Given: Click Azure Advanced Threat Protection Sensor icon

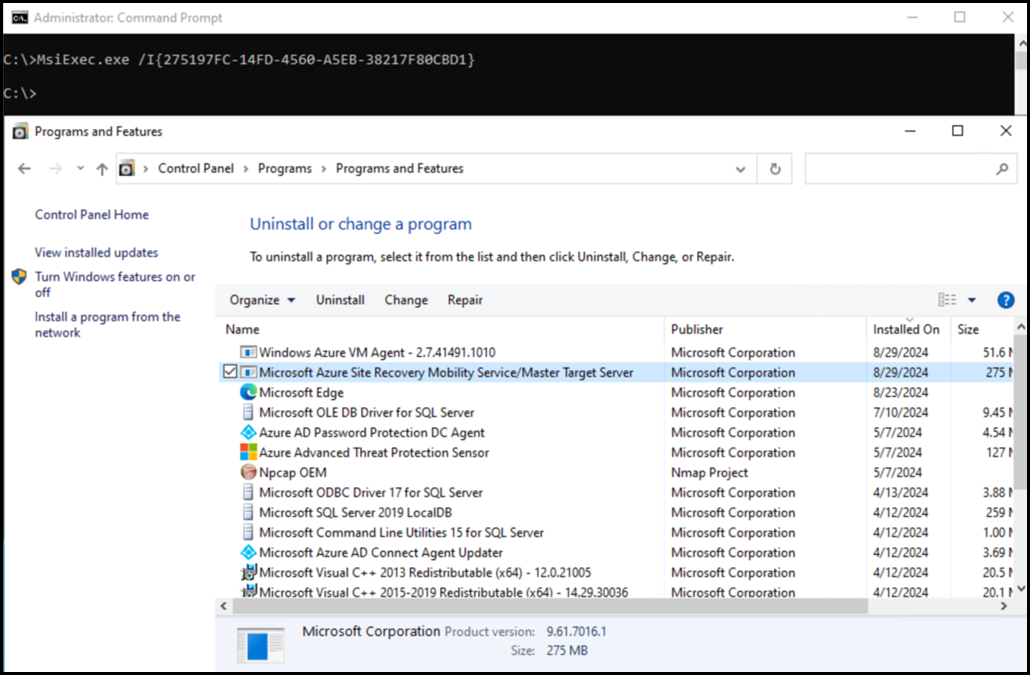Looking at the screenshot, I should pos(248,453).
